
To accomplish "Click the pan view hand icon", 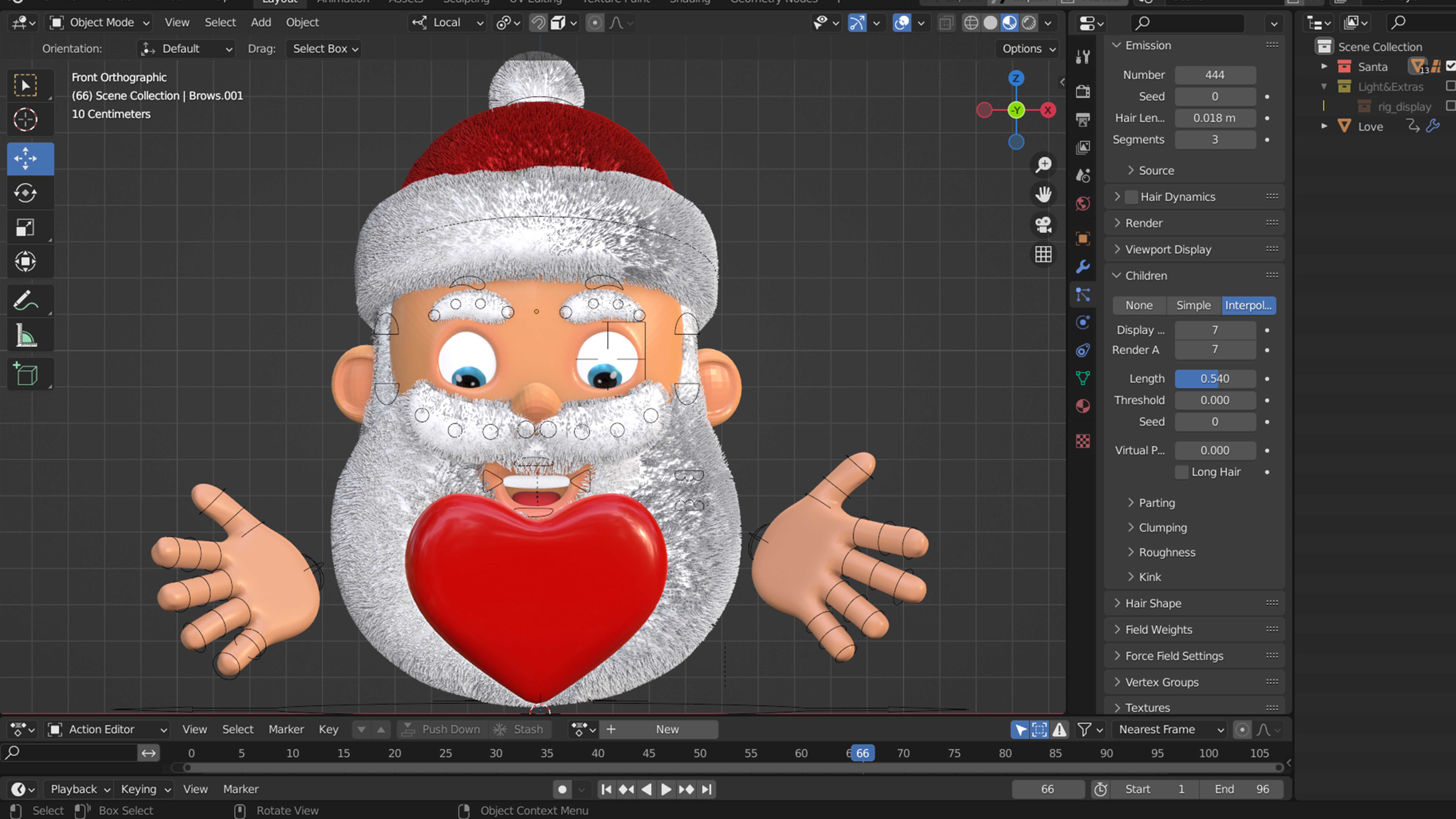I will pos(1043,195).
